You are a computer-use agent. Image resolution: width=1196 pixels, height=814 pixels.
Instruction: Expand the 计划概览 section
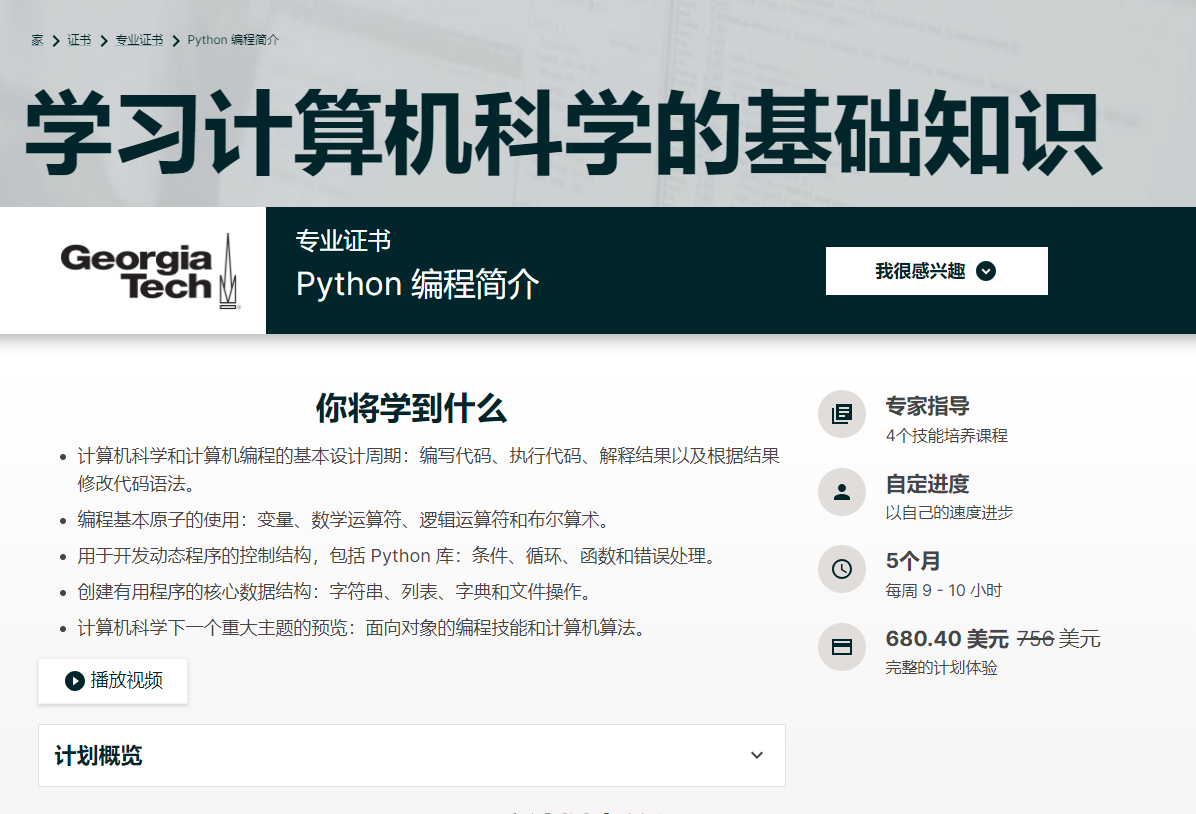(412, 755)
